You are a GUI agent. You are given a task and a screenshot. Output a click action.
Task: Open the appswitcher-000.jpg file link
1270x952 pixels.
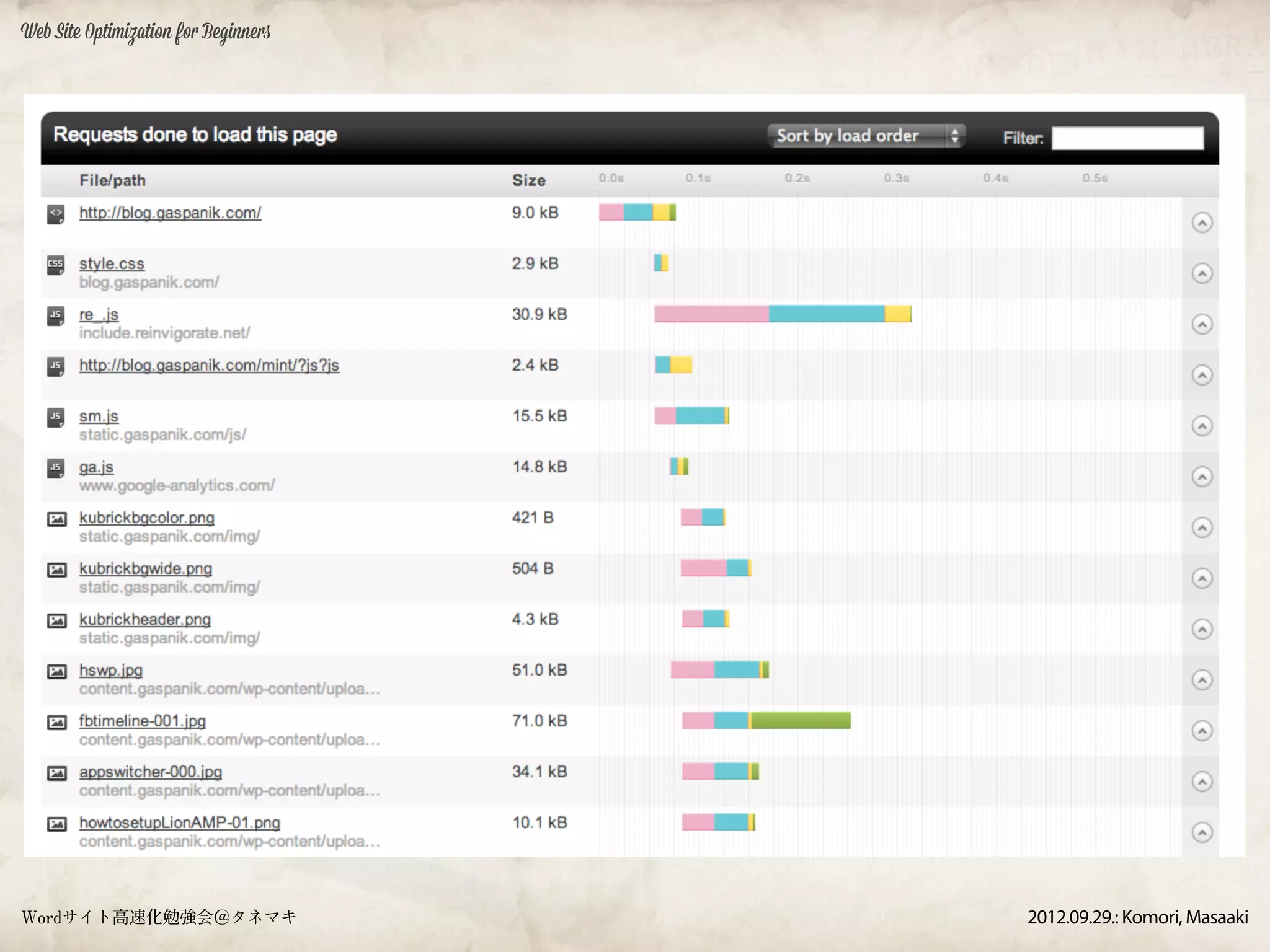tap(150, 772)
